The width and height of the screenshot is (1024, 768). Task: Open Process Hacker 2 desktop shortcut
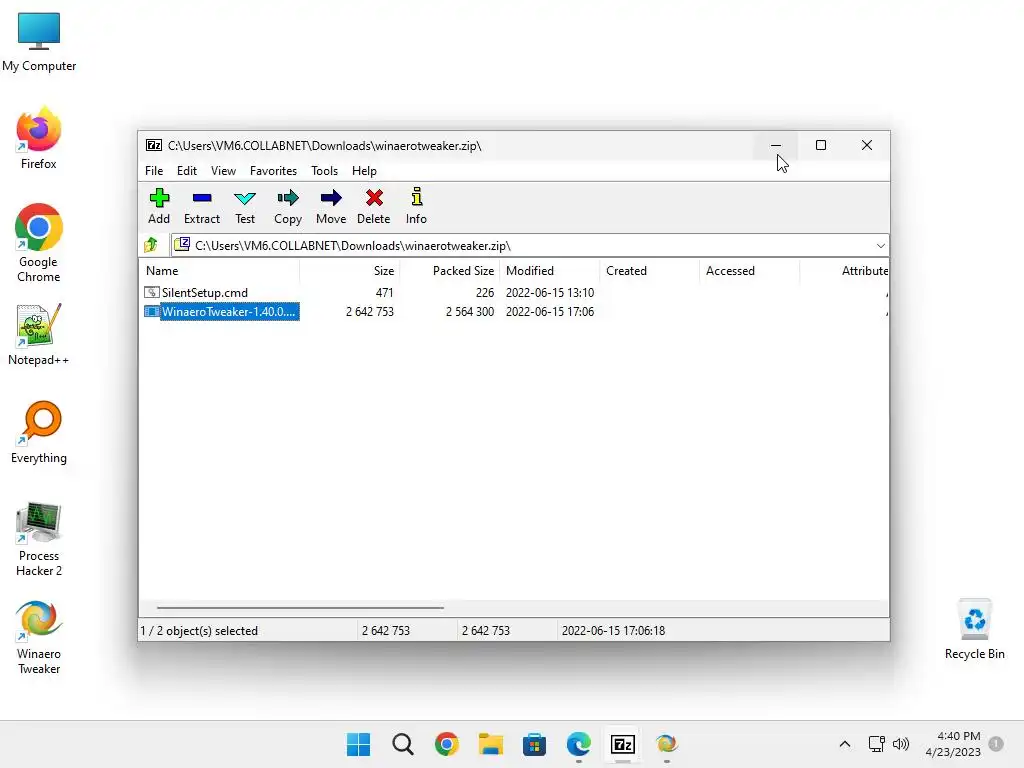pos(39,538)
